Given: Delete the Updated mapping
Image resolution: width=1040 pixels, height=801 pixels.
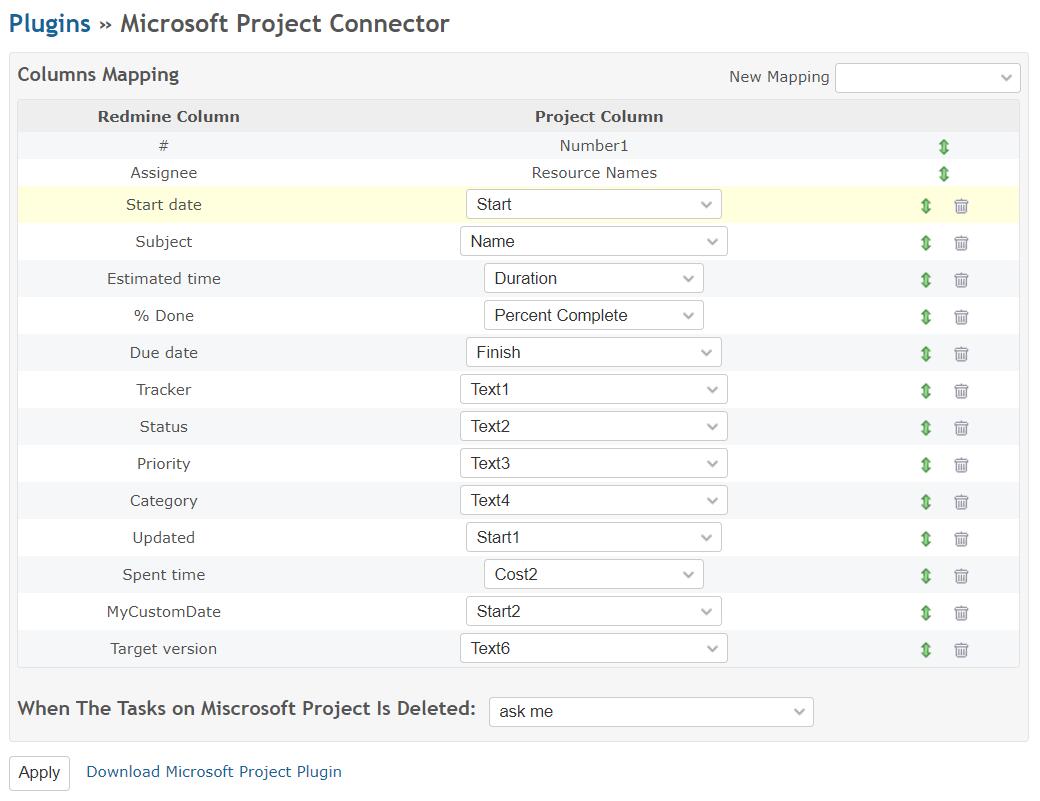Looking at the screenshot, I should point(961,539).
